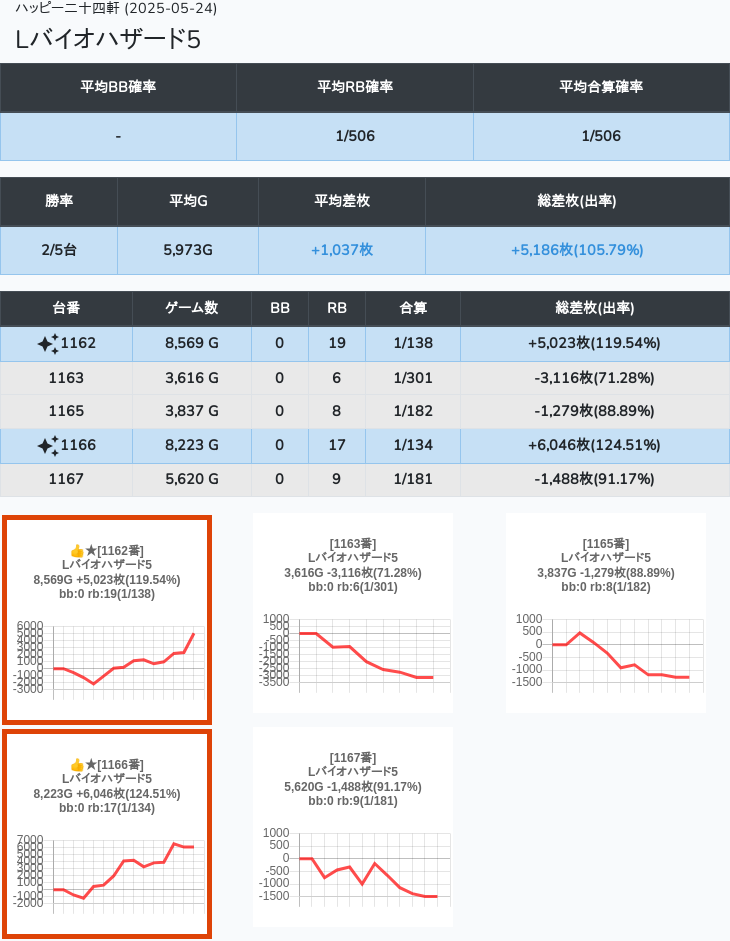This screenshot has width=730, height=941.
Task: Click the 5,620 G game count cell
Action: tap(192, 480)
